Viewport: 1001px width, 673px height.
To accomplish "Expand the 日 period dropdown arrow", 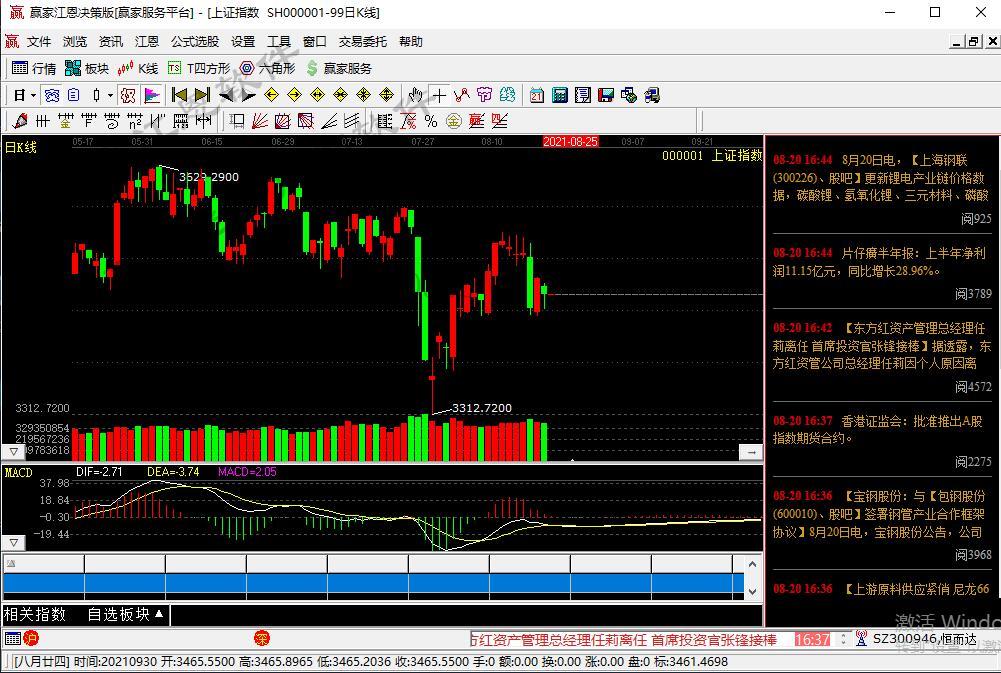I will (x=33, y=96).
